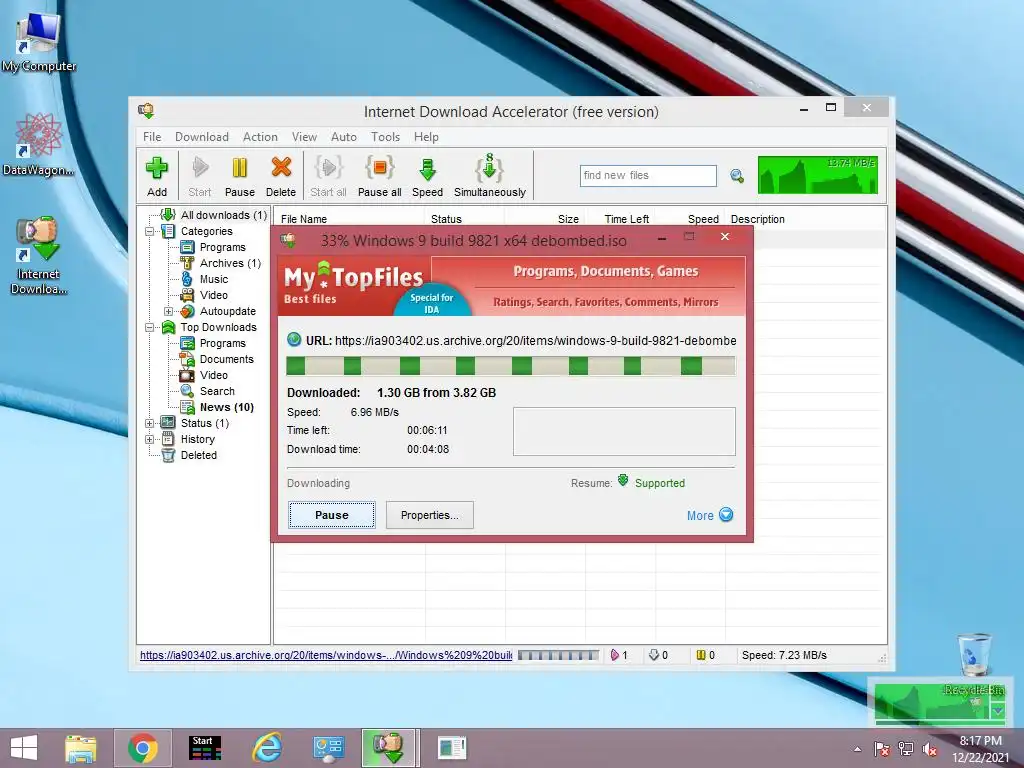1024x768 pixels.
Task: Select the History tree item
Action: 197,440
